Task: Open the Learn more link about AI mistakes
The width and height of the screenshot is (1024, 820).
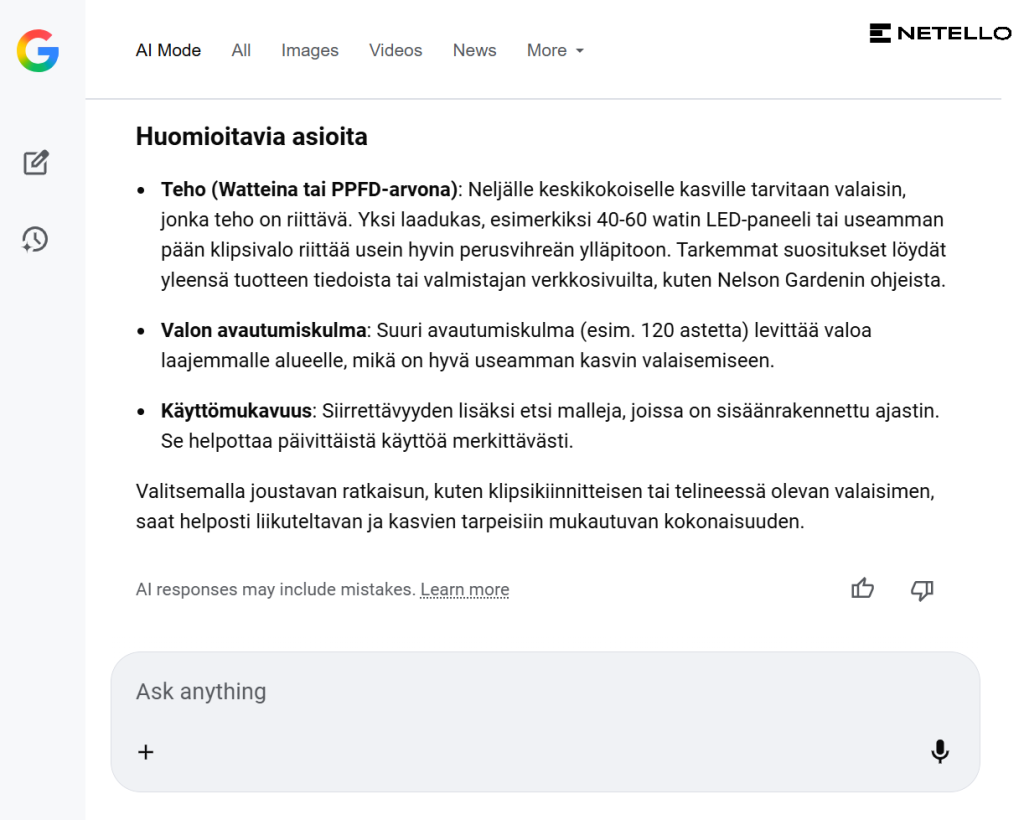Action: click(464, 590)
